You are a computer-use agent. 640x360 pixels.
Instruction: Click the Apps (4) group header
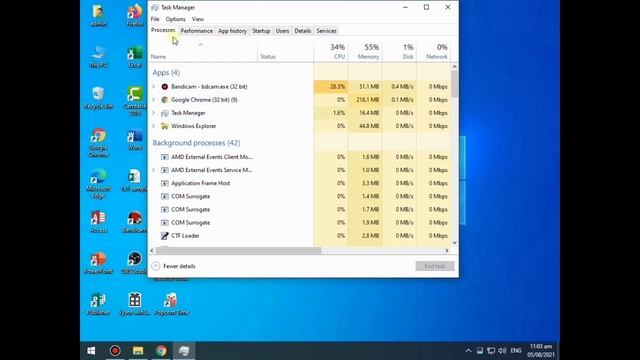pyautogui.click(x=166, y=72)
